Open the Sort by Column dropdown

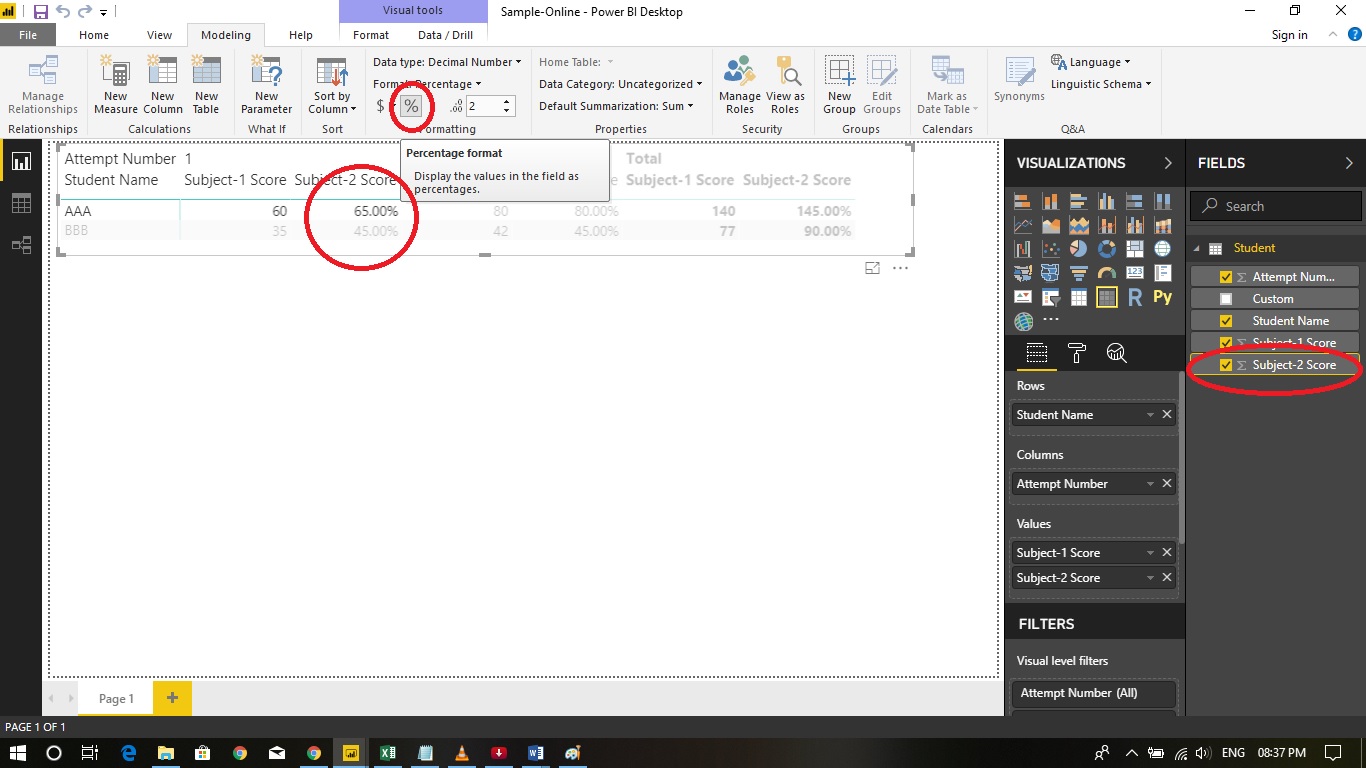pyautogui.click(x=332, y=85)
